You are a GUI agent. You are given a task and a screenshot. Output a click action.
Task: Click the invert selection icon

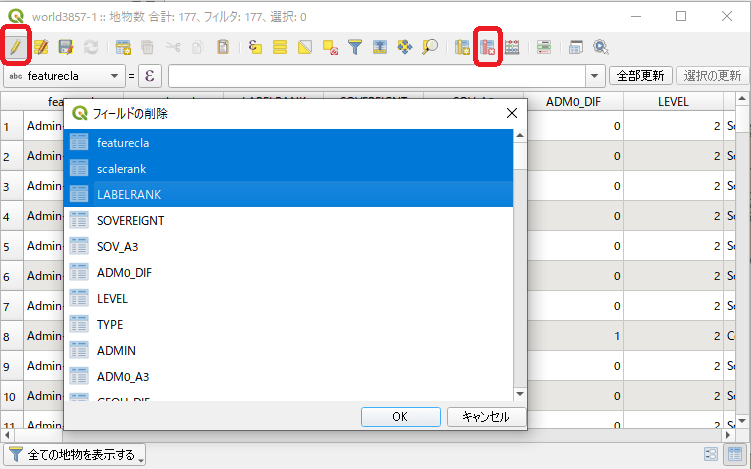305,47
